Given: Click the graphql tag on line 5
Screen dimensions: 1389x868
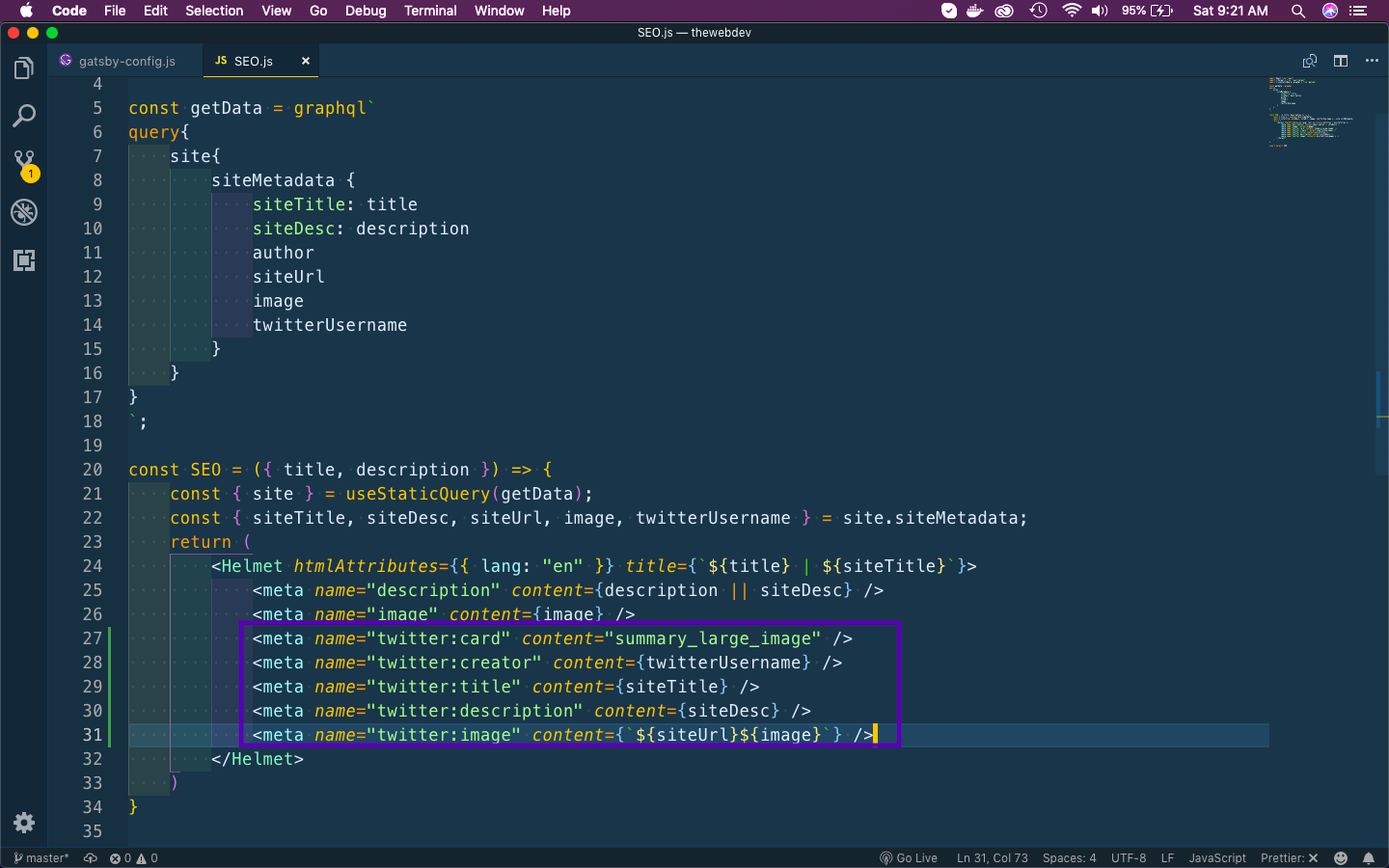Looking at the screenshot, I should [330, 108].
